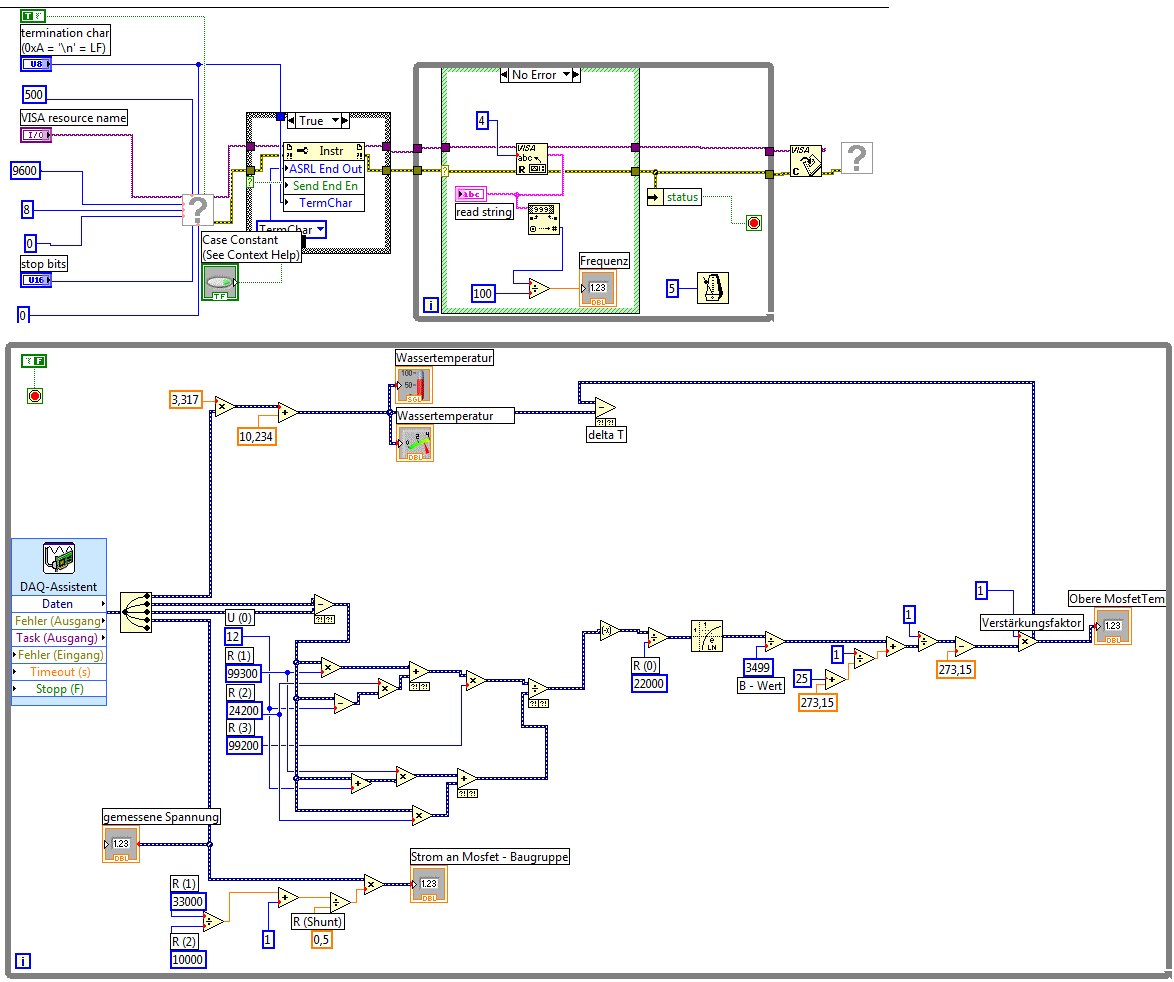The height and width of the screenshot is (982, 1174).
Task: Click the Verstärkungsfaktor label
Action: tap(1032, 623)
